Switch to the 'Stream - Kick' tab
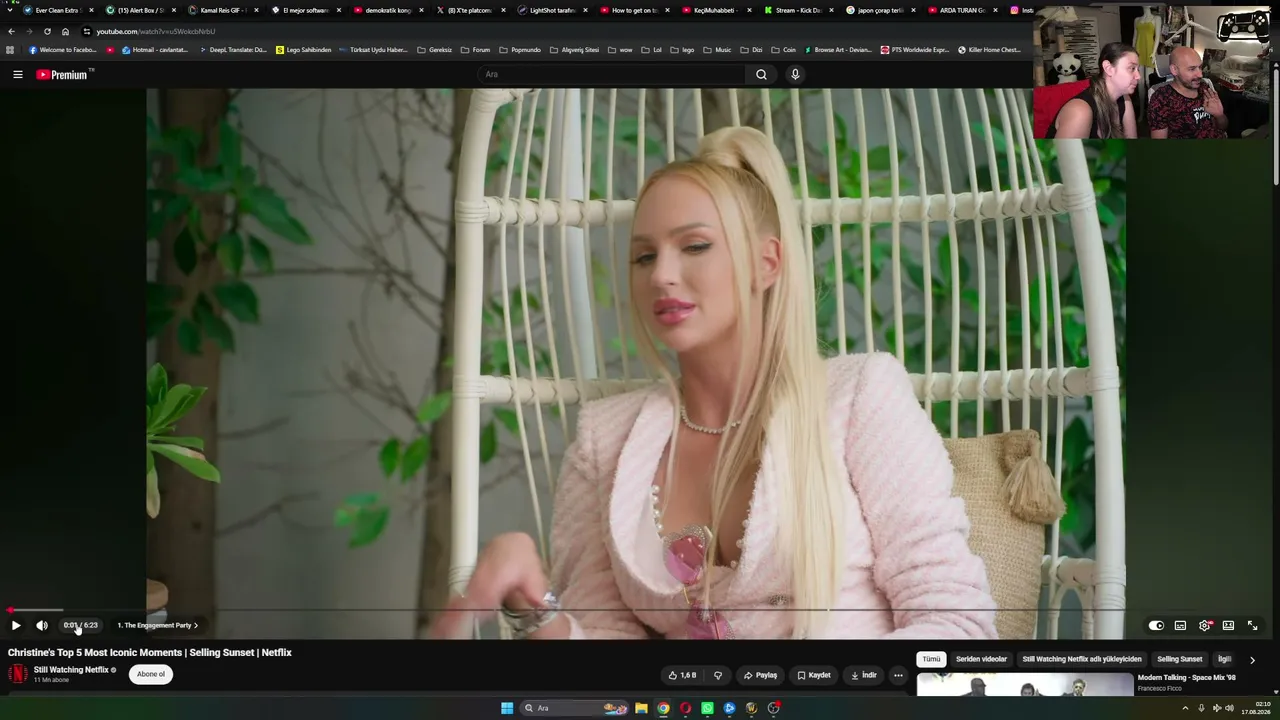 pyautogui.click(x=798, y=10)
